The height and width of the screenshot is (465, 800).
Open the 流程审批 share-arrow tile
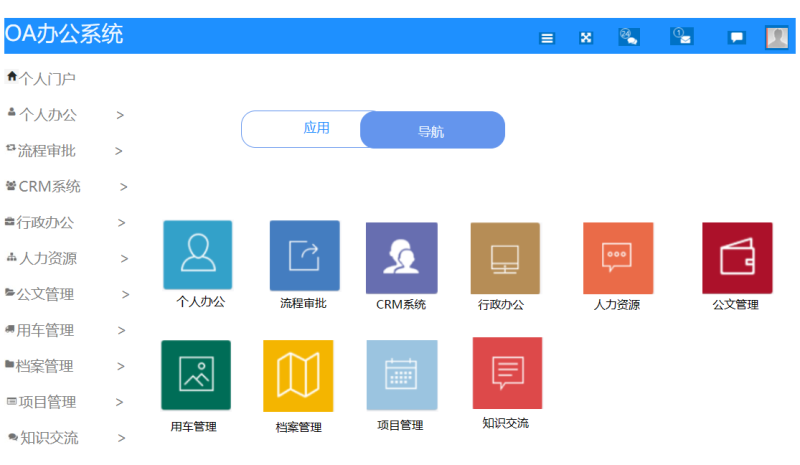[x=304, y=255]
